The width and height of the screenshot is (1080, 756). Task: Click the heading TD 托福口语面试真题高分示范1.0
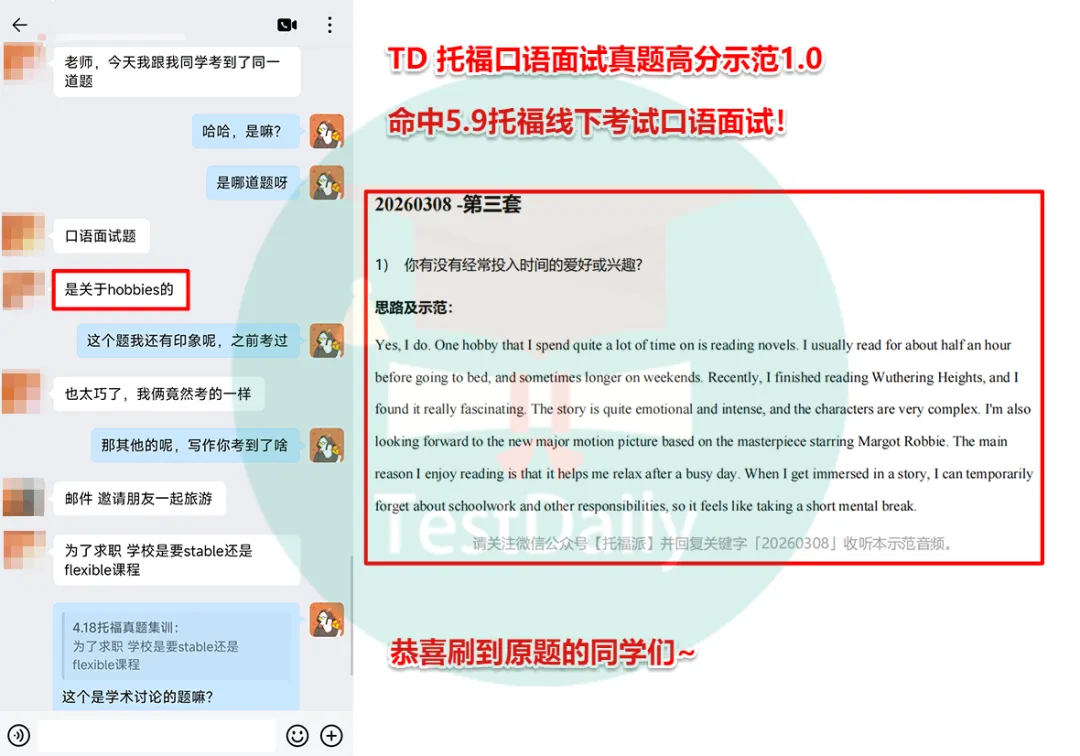(x=605, y=59)
